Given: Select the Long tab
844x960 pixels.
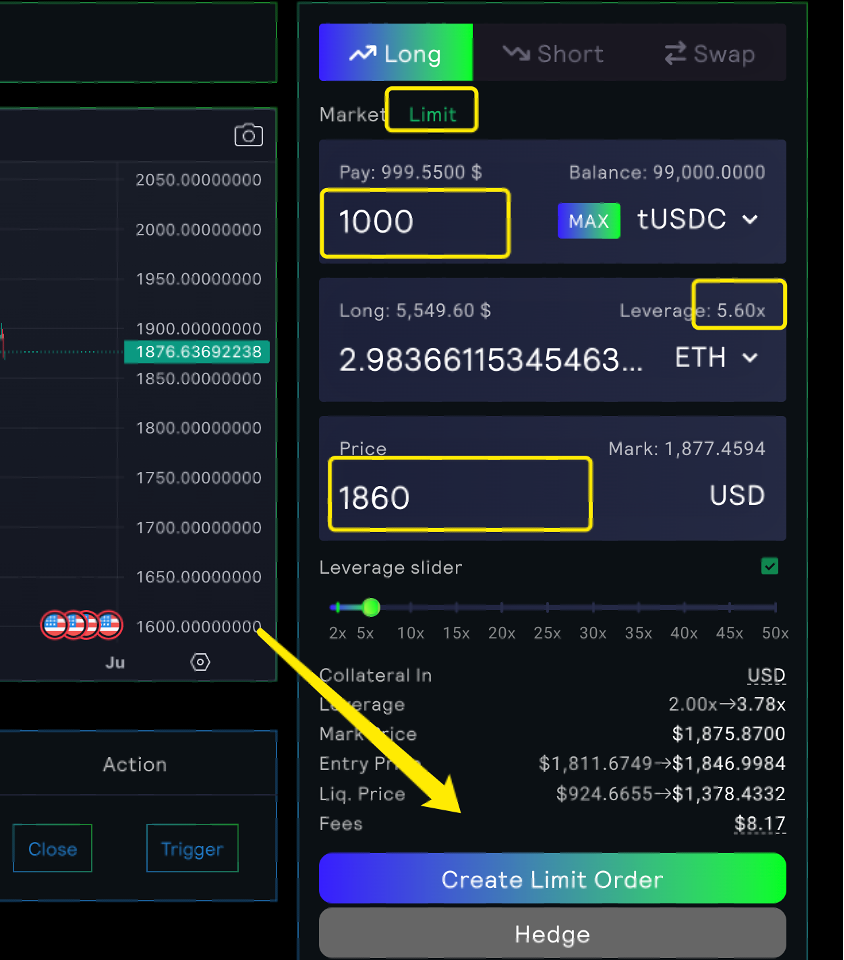Looking at the screenshot, I should coord(396,54).
